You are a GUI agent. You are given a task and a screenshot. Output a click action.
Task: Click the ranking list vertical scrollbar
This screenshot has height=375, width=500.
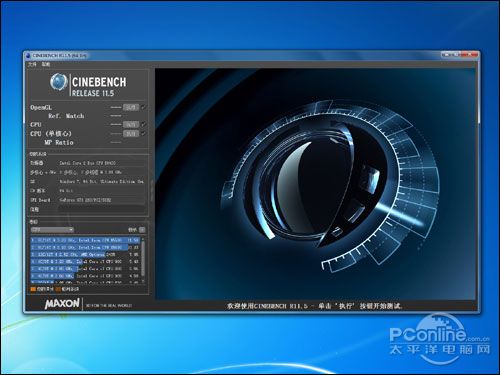pyautogui.click(x=143, y=260)
